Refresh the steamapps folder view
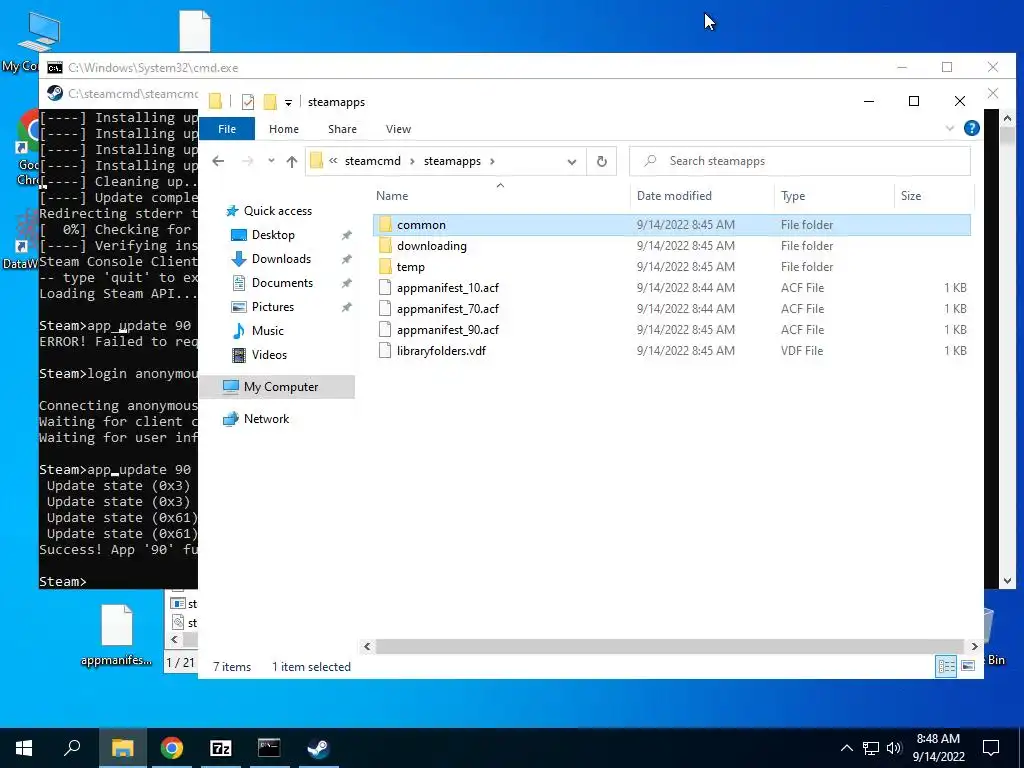This screenshot has width=1024, height=768. click(x=601, y=161)
